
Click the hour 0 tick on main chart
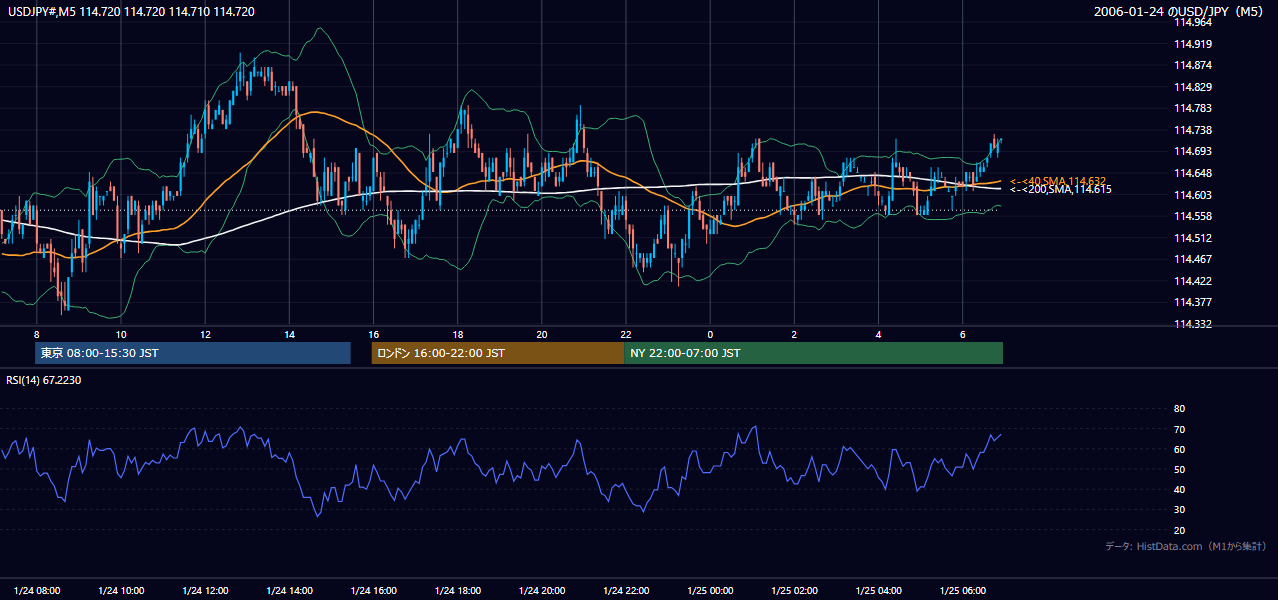(710, 333)
